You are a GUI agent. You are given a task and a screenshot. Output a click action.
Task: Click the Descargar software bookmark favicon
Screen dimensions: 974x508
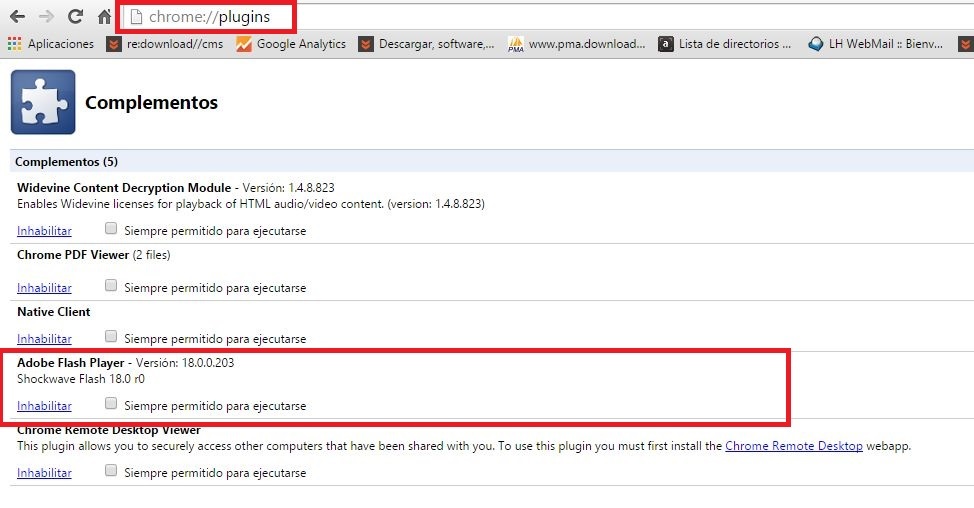(x=366, y=44)
